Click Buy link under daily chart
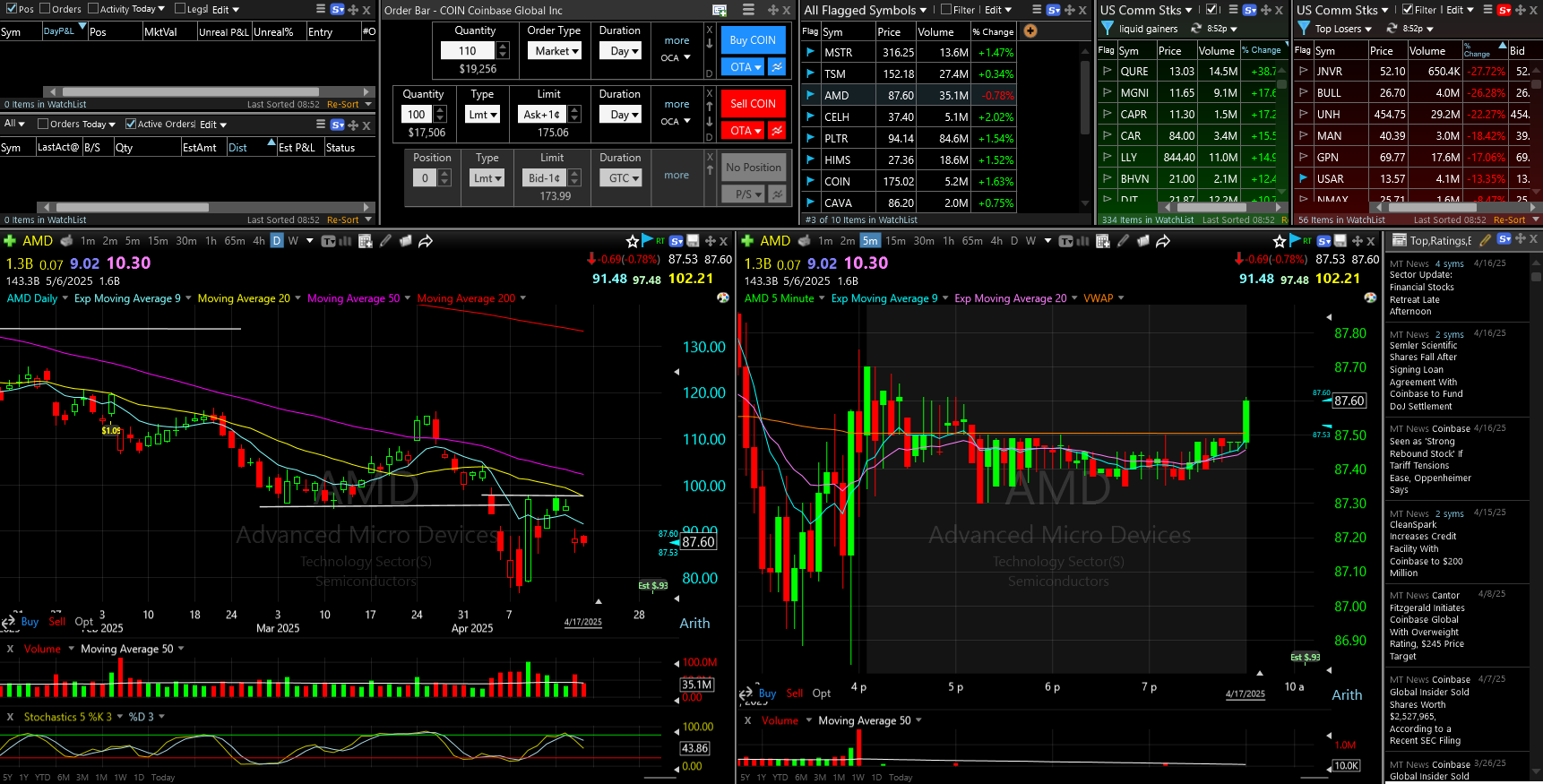Viewport: 1543px width, 784px height. pos(30,622)
